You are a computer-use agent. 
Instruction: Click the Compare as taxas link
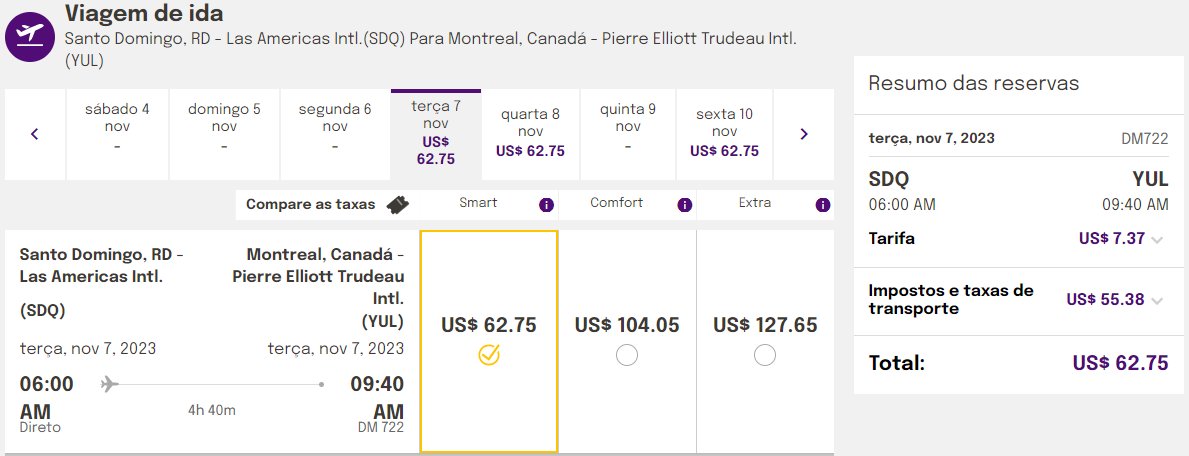311,204
